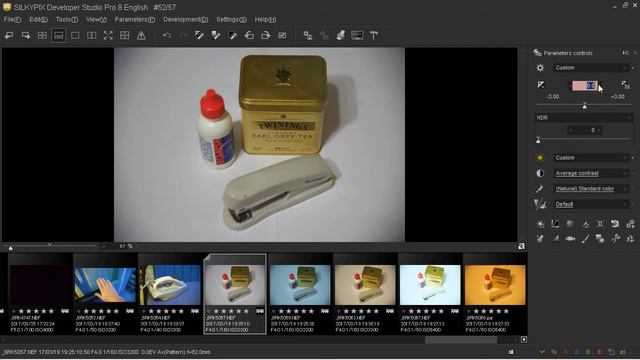Click the exposure bias slider handle
This screenshot has height=360, width=640.
[x=584, y=106]
